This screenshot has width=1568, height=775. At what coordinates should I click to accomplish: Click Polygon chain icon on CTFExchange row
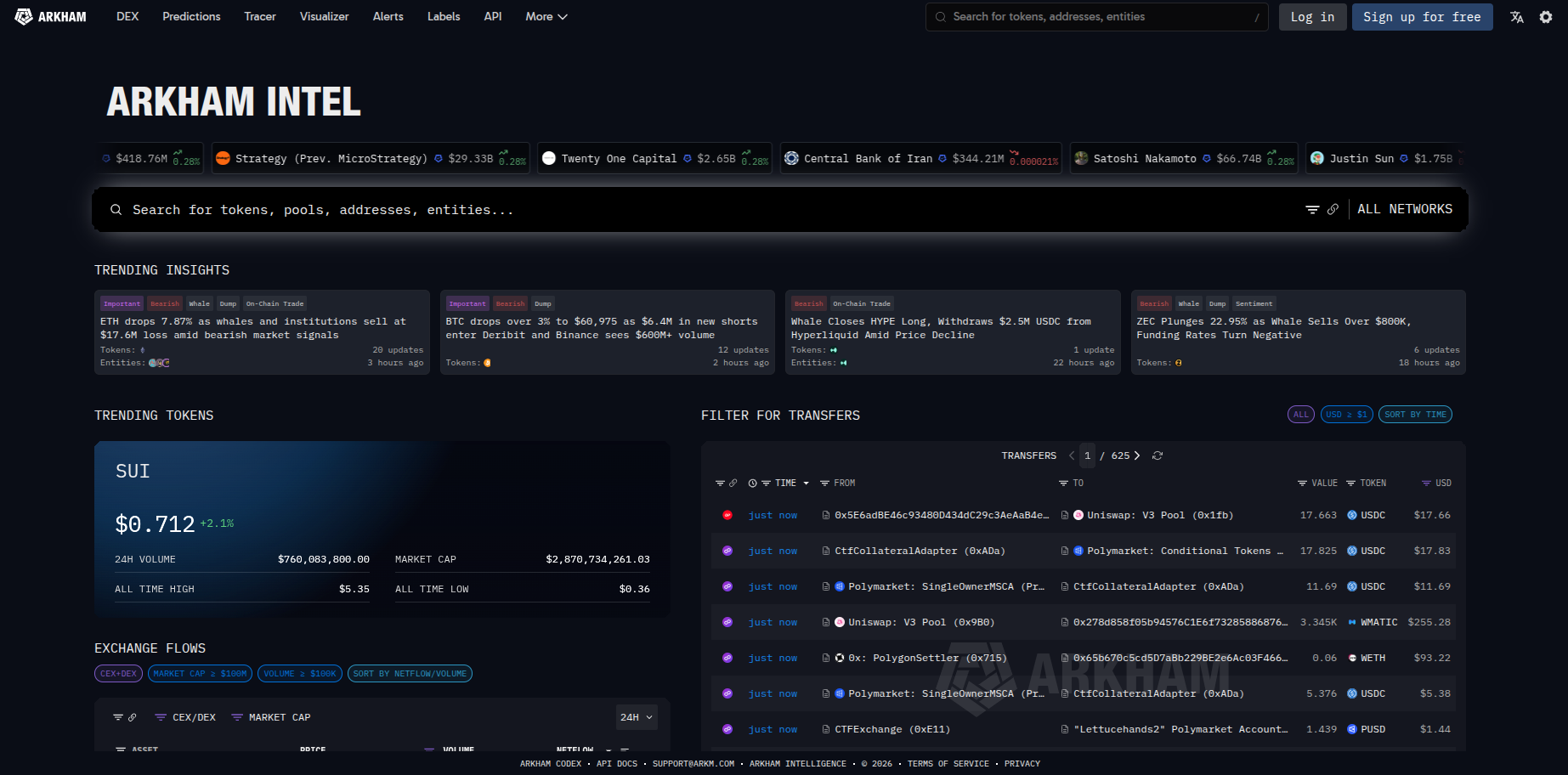pos(727,729)
